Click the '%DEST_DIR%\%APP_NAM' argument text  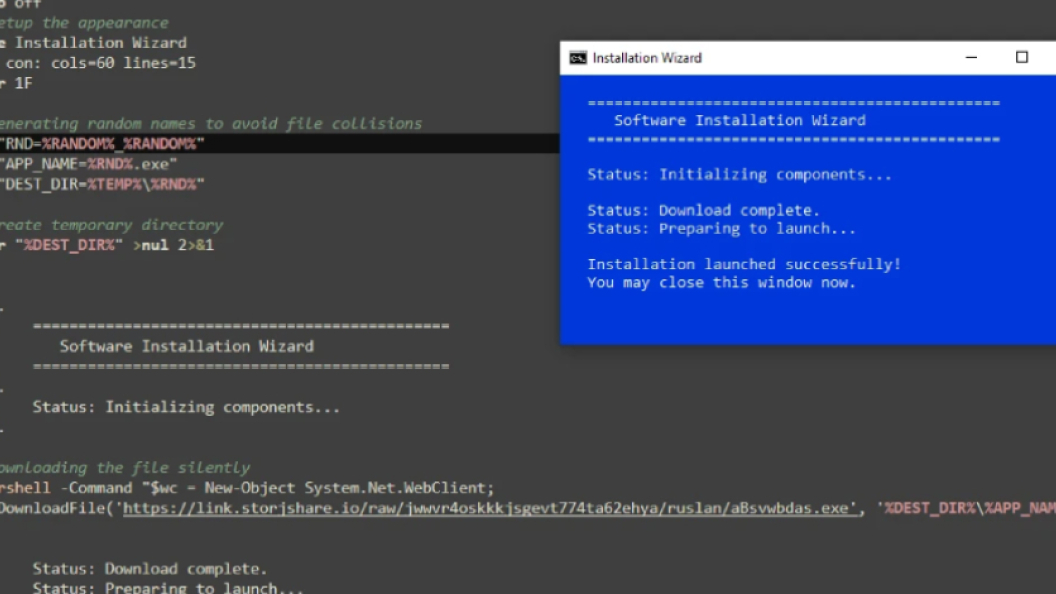(966, 508)
